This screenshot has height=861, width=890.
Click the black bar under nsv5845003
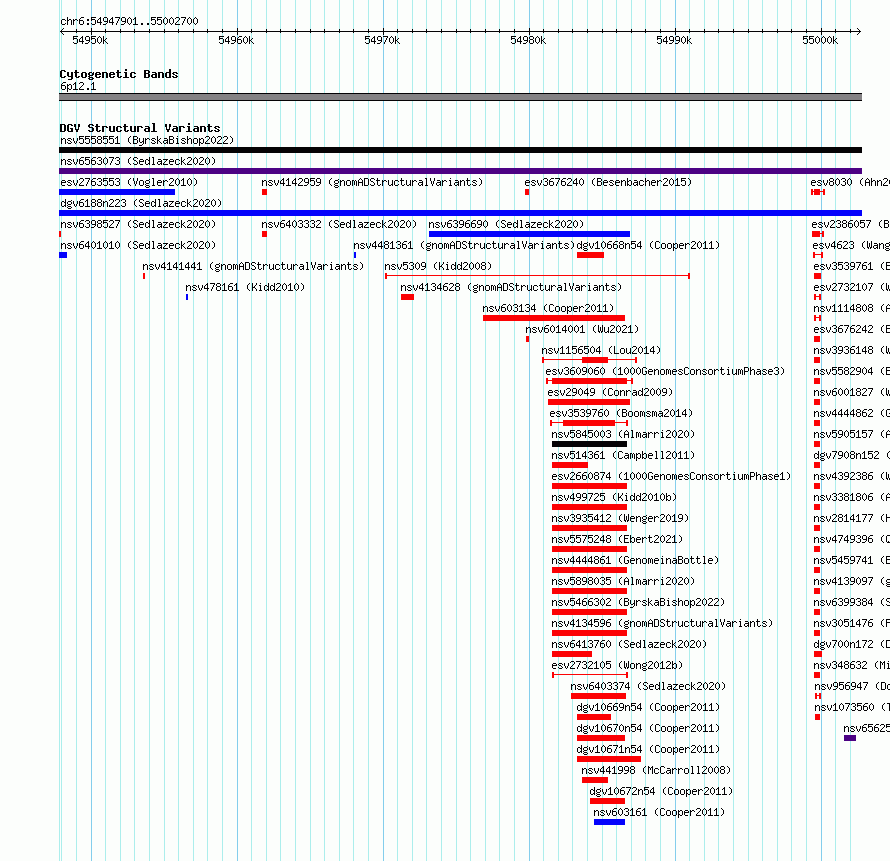tap(589, 444)
